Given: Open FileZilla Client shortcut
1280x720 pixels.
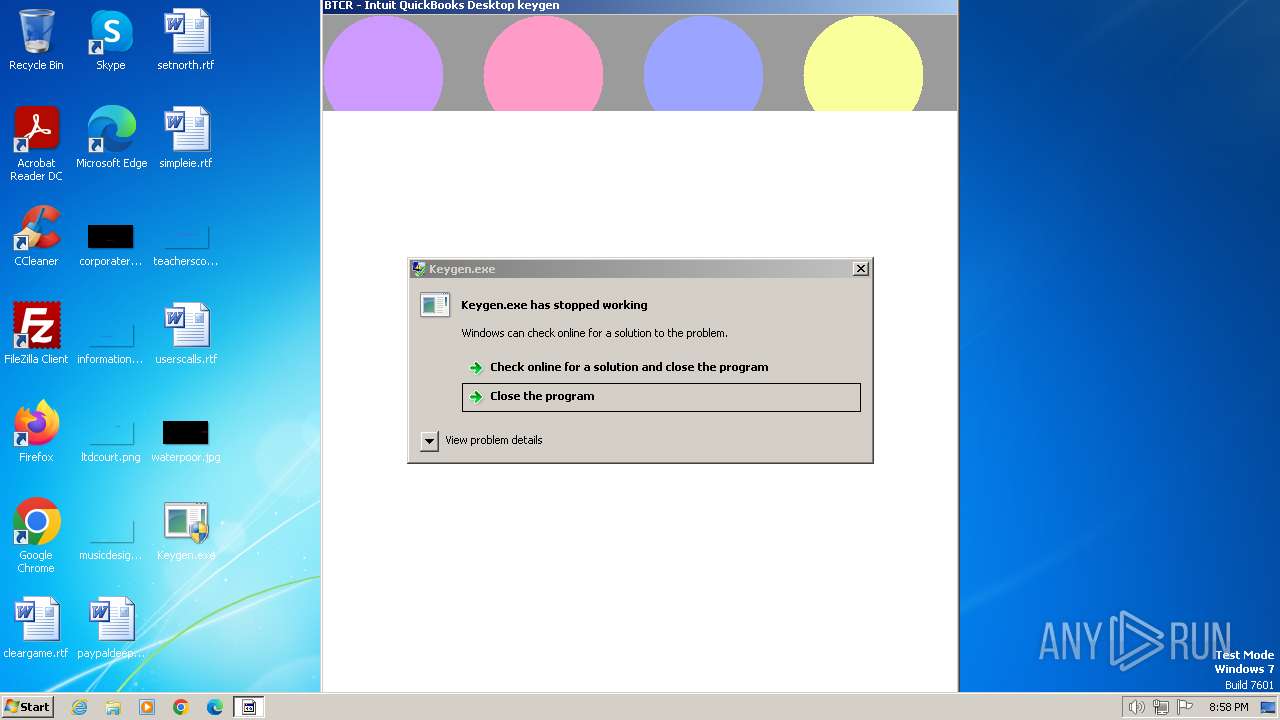Looking at the screenshot, I should click(x=36, y=333).
